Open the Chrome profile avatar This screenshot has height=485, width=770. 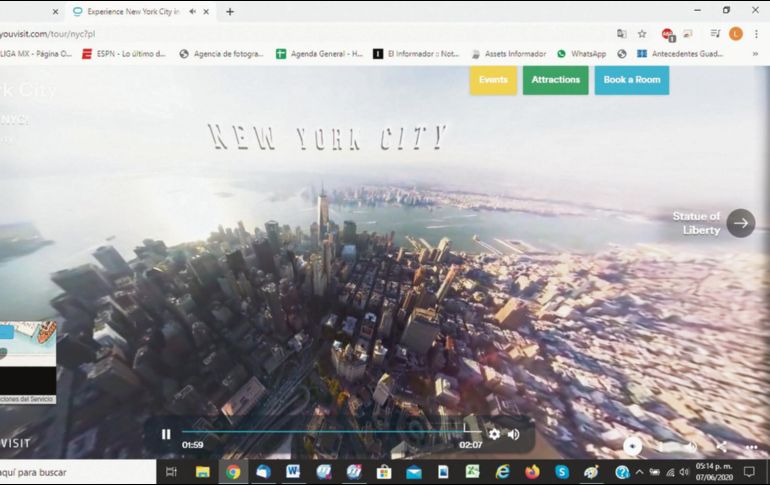click(x=735, y=34)
